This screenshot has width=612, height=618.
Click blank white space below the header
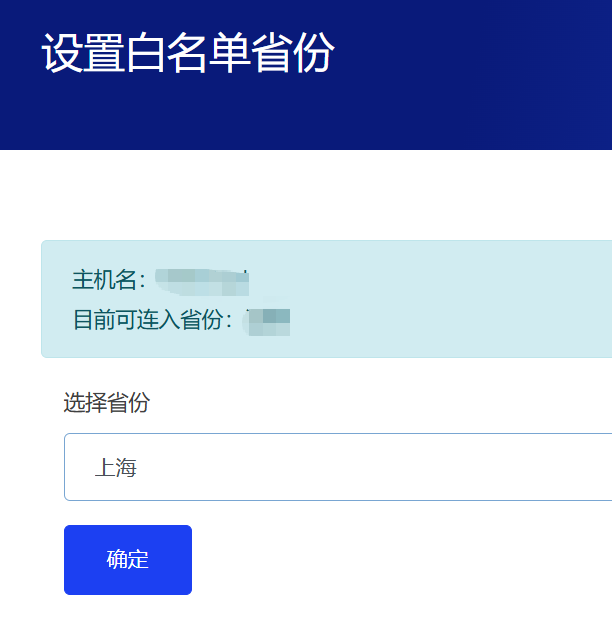point(300,195)
